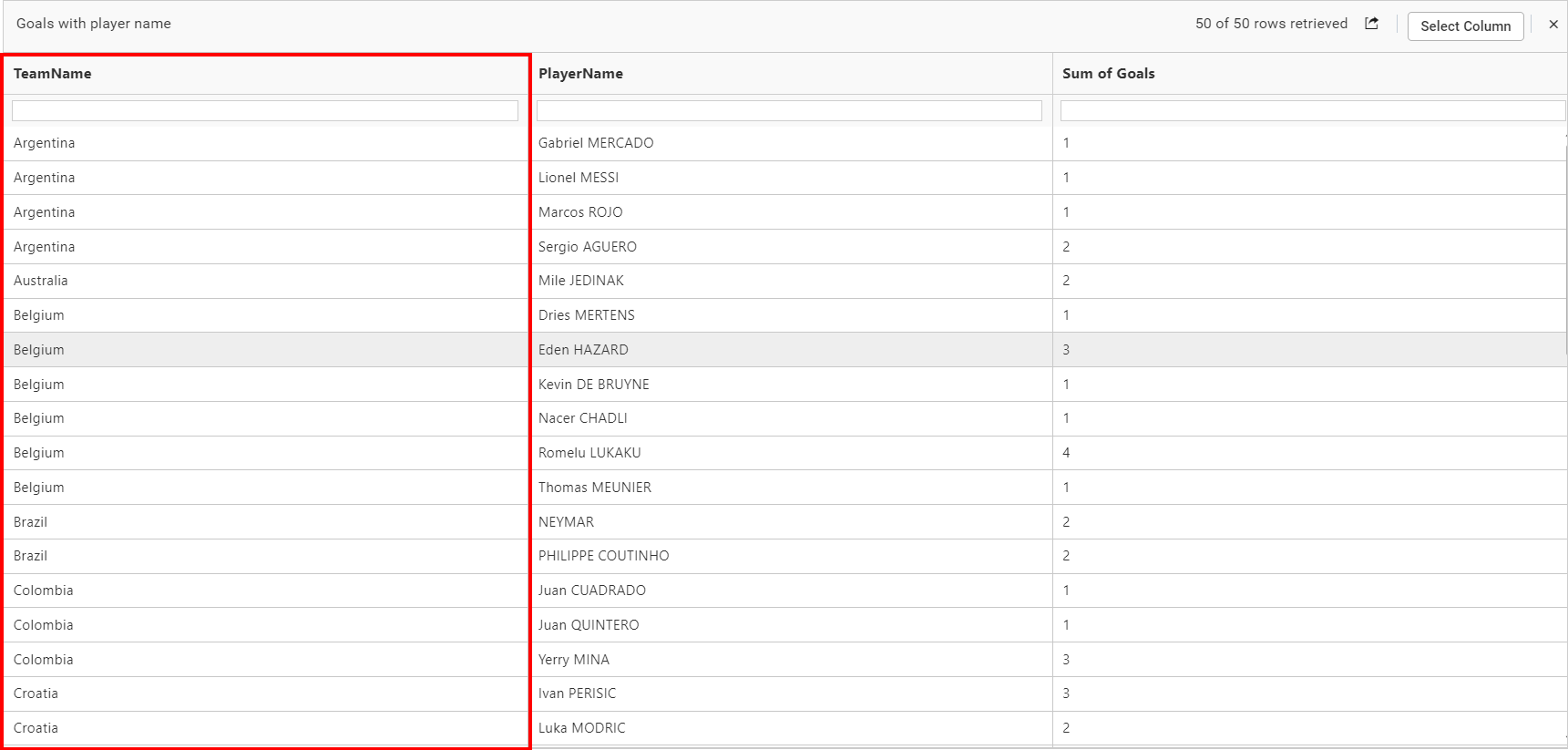Select the PHILIPPE COUTINHO cell
This screenshot has width=1568, height=750.
click(603, 556)
